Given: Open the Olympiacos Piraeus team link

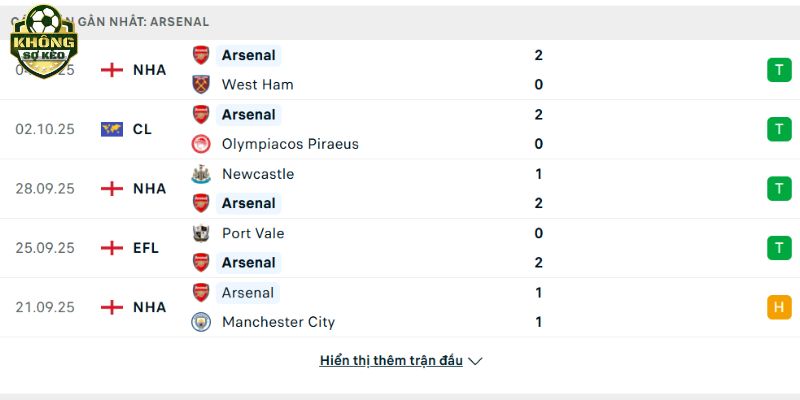Looking at the screenshot, I should (290, 144).
